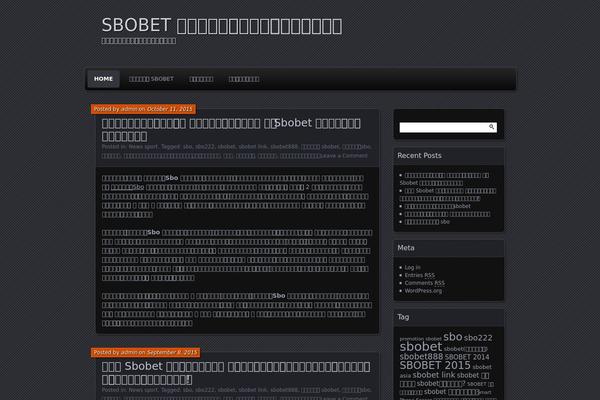
Task: Click 'SBOBET 2015' in the tag cloud
Action: [435, 365]
